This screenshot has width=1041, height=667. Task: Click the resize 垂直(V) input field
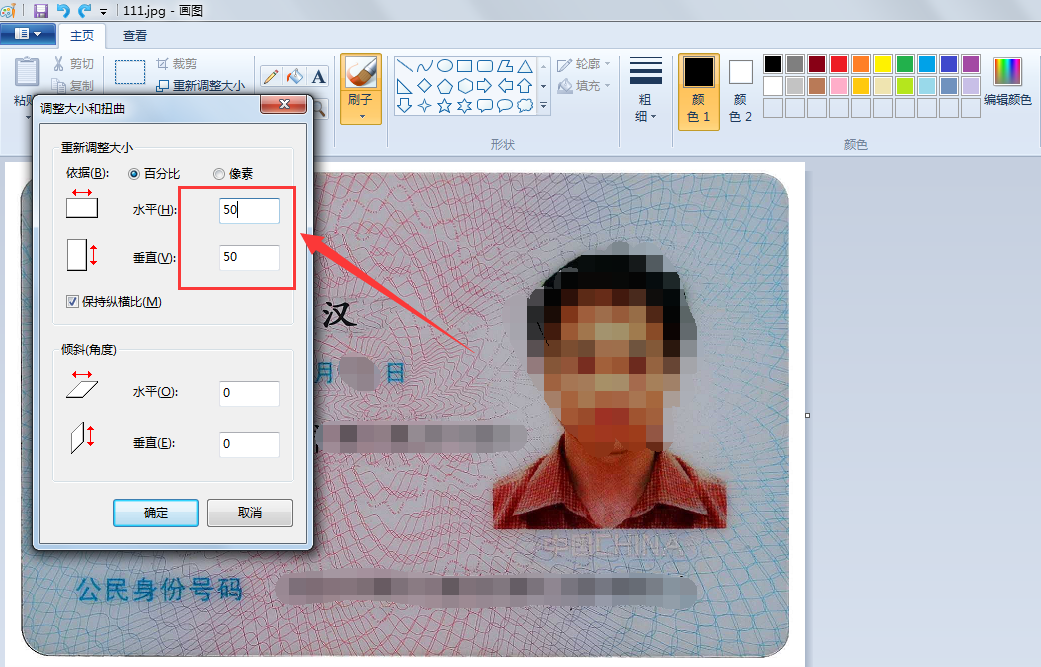tap(250, 258)
